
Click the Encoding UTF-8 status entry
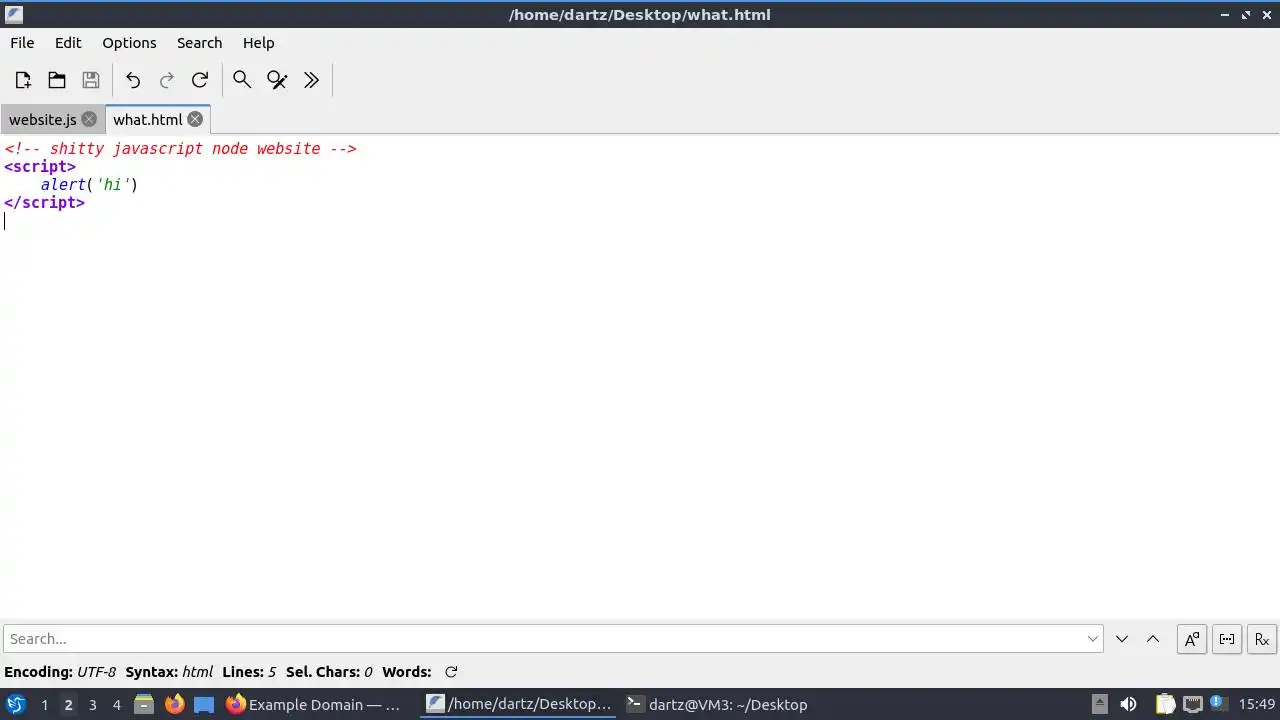click(x=60, y=672)
